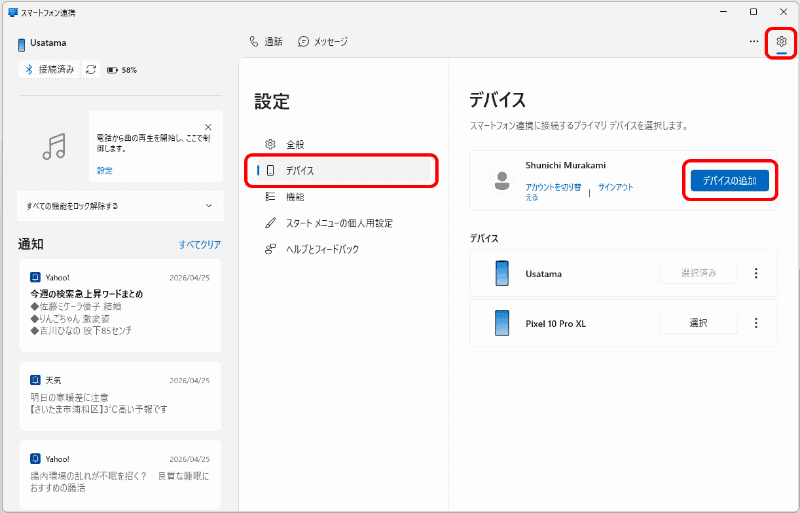Click すべてクリア to clear notifications

(199, 245)
